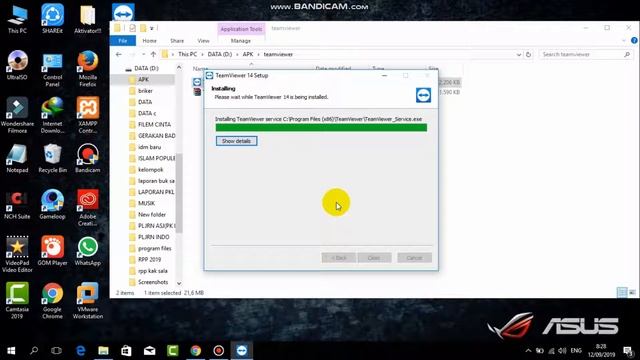This screenshot has width=640, height=360.
Task: Open Microsoft Store from taskbar
Action: coord(126,351)
